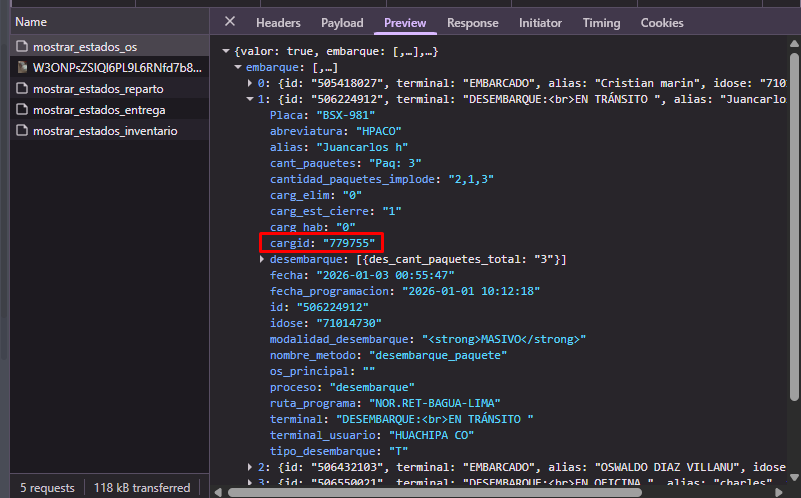The image size is (801, 498).
Task: Click document icon beside mostrar_estados_entrega
Action: tap(22, 110)
